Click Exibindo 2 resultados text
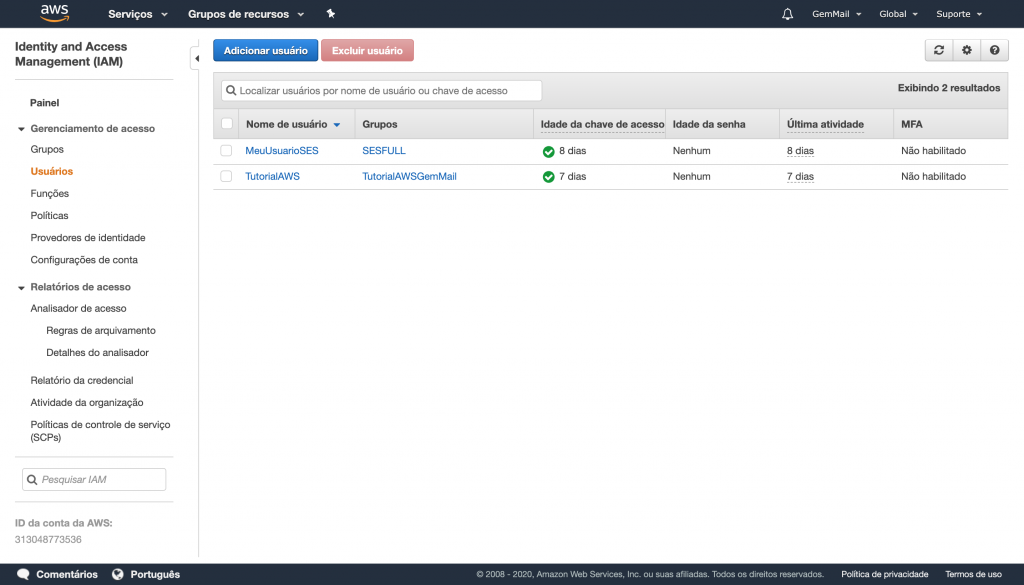Image resolution: width=1024 pixels, height=585 pixels. coord(949,88)
